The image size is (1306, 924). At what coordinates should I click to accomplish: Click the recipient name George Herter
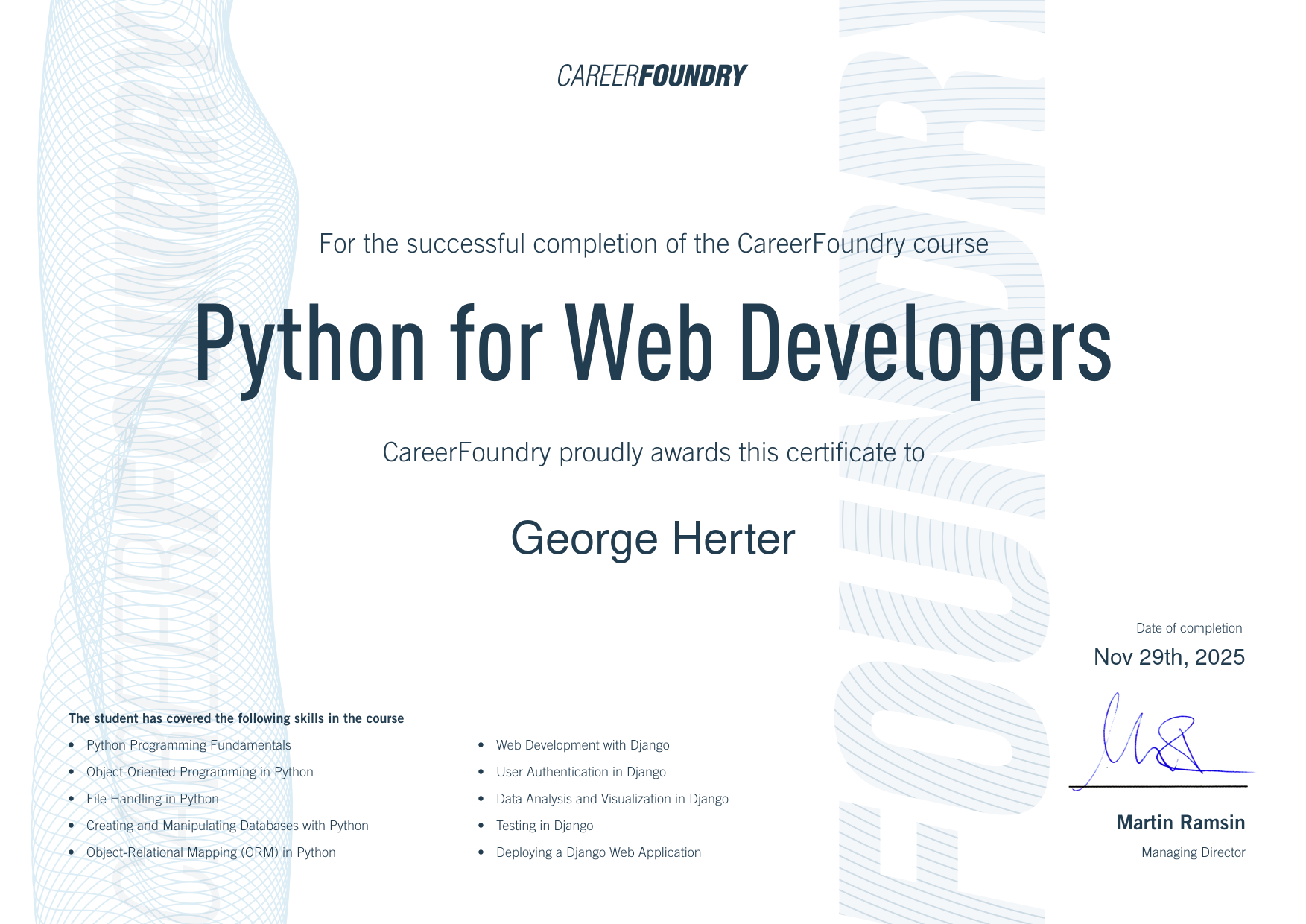[653, 538]
